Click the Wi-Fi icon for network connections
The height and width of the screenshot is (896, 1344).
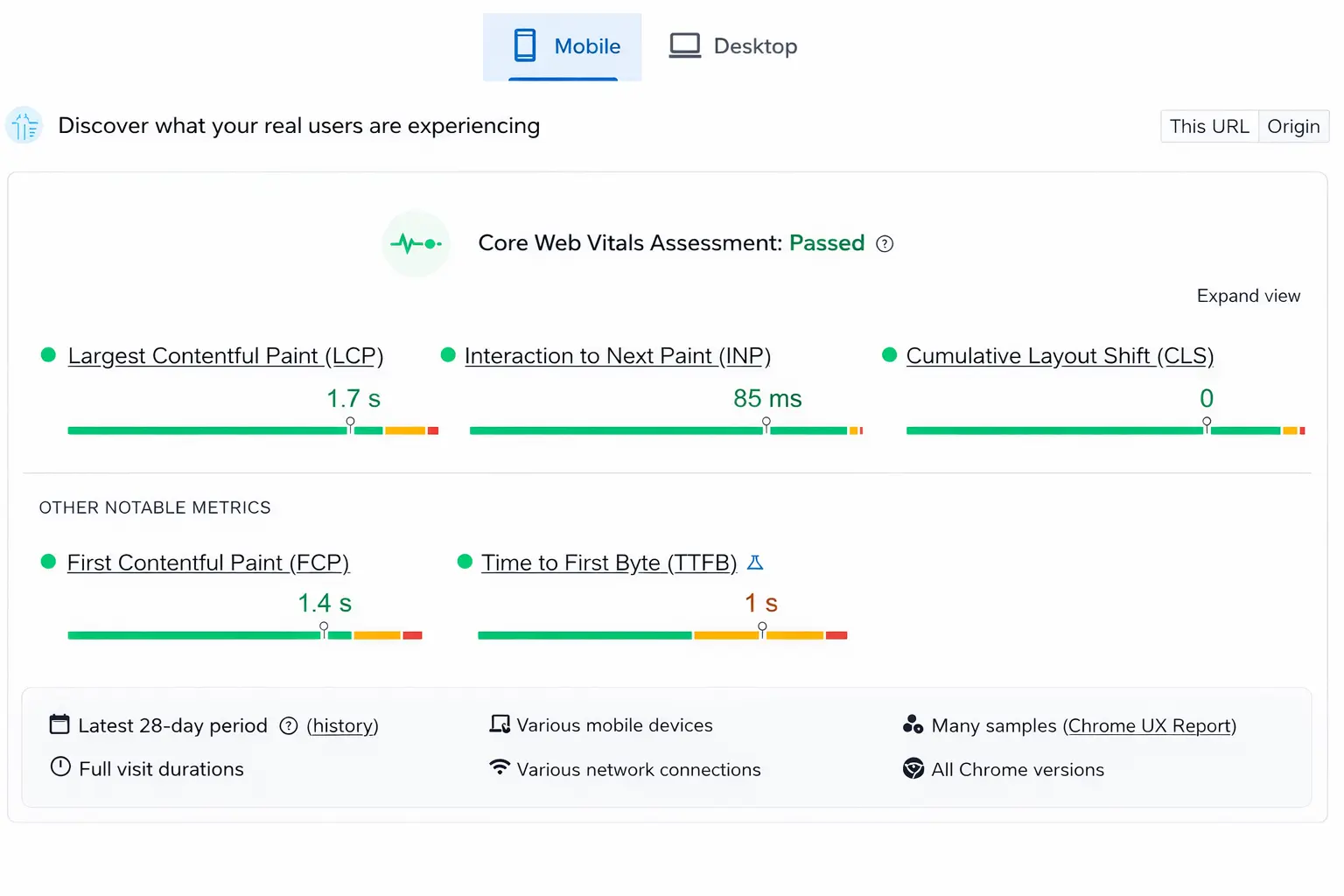(x=500, y=767)
